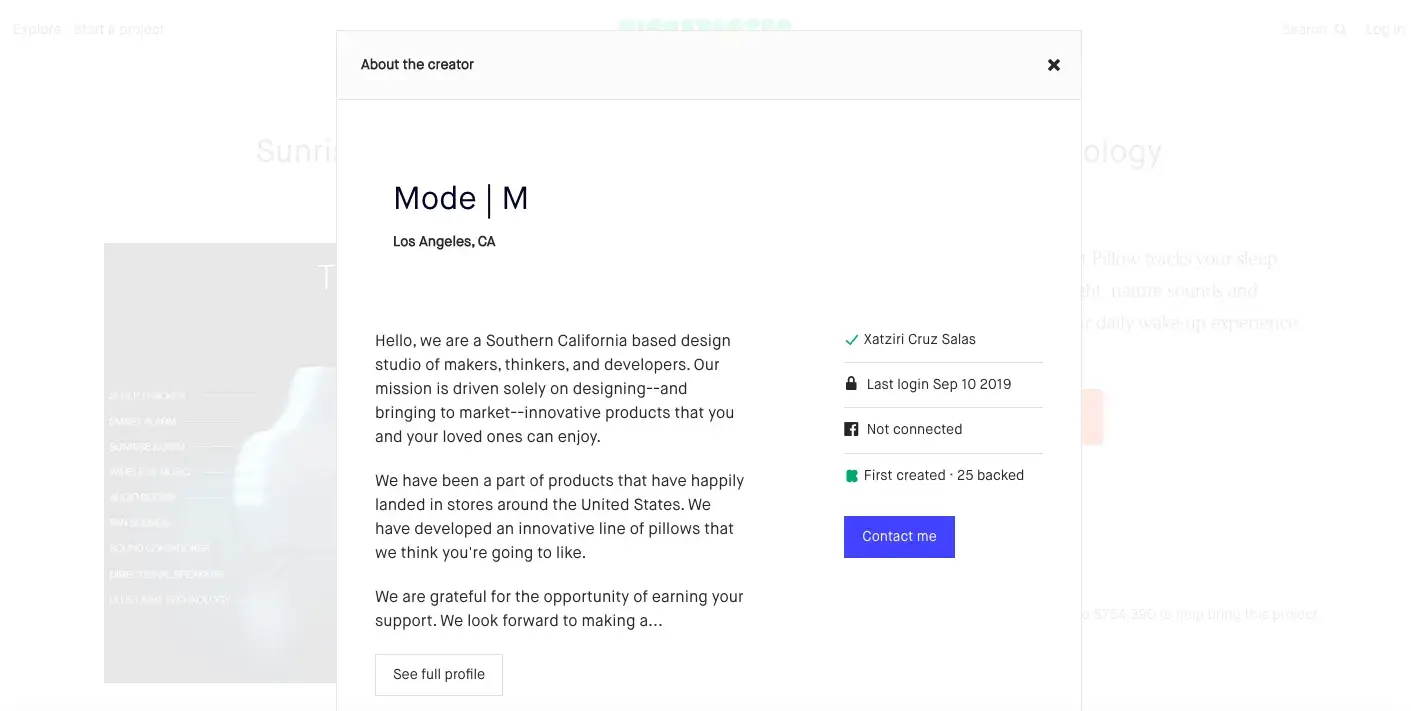Viewport: 1411px width, 711px height.
Task: Click the Xatziri Cruz Salas verified name
Action: coord(919,340)
